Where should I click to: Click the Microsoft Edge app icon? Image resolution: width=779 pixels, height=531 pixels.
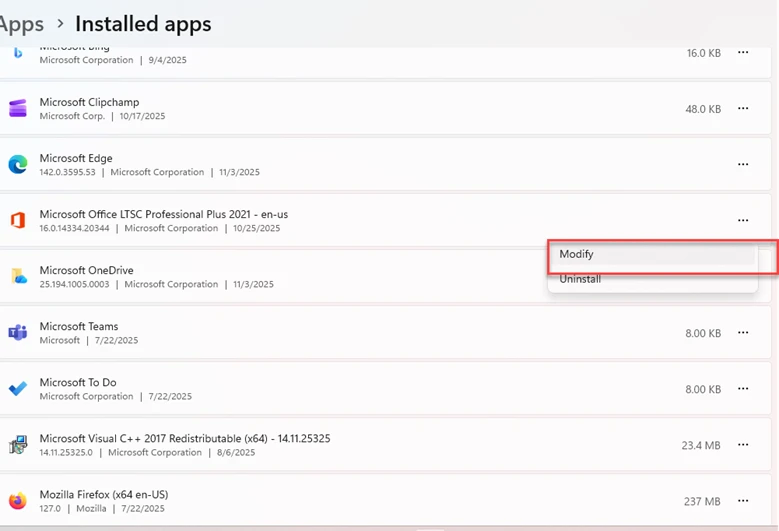(x=17, y=165)
